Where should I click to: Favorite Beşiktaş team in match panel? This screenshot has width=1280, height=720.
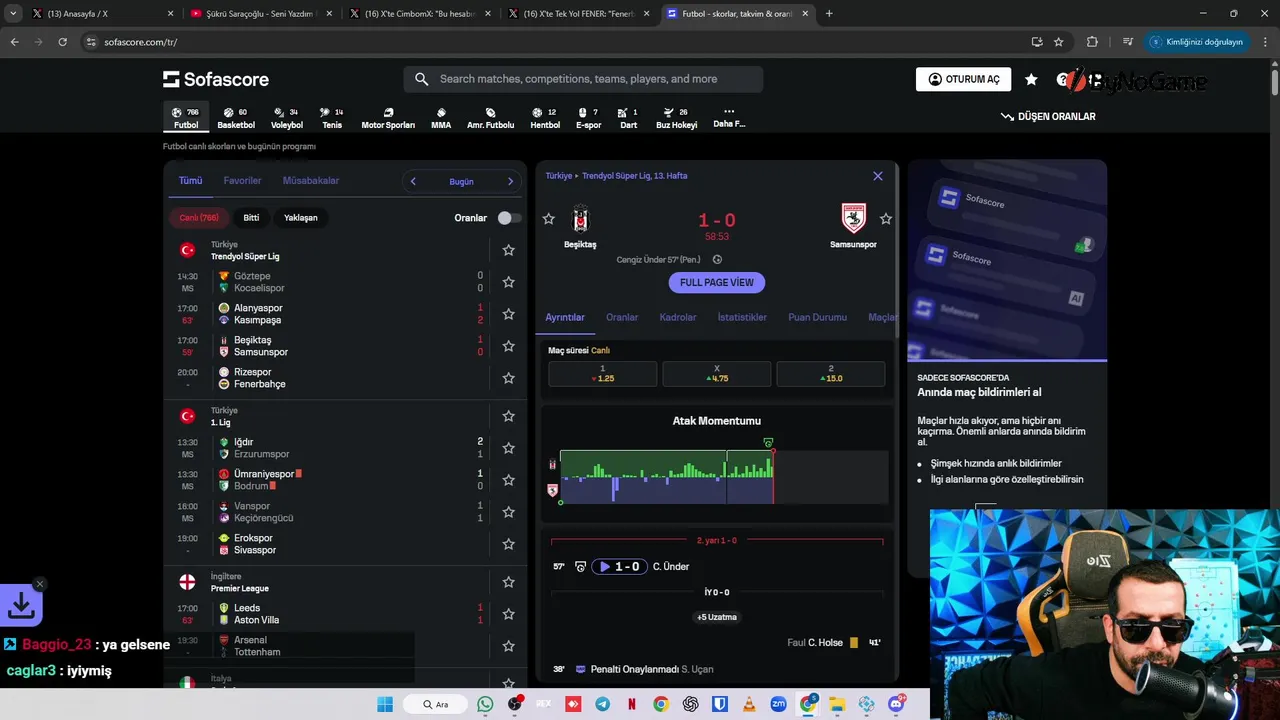(x=548, y=219)
